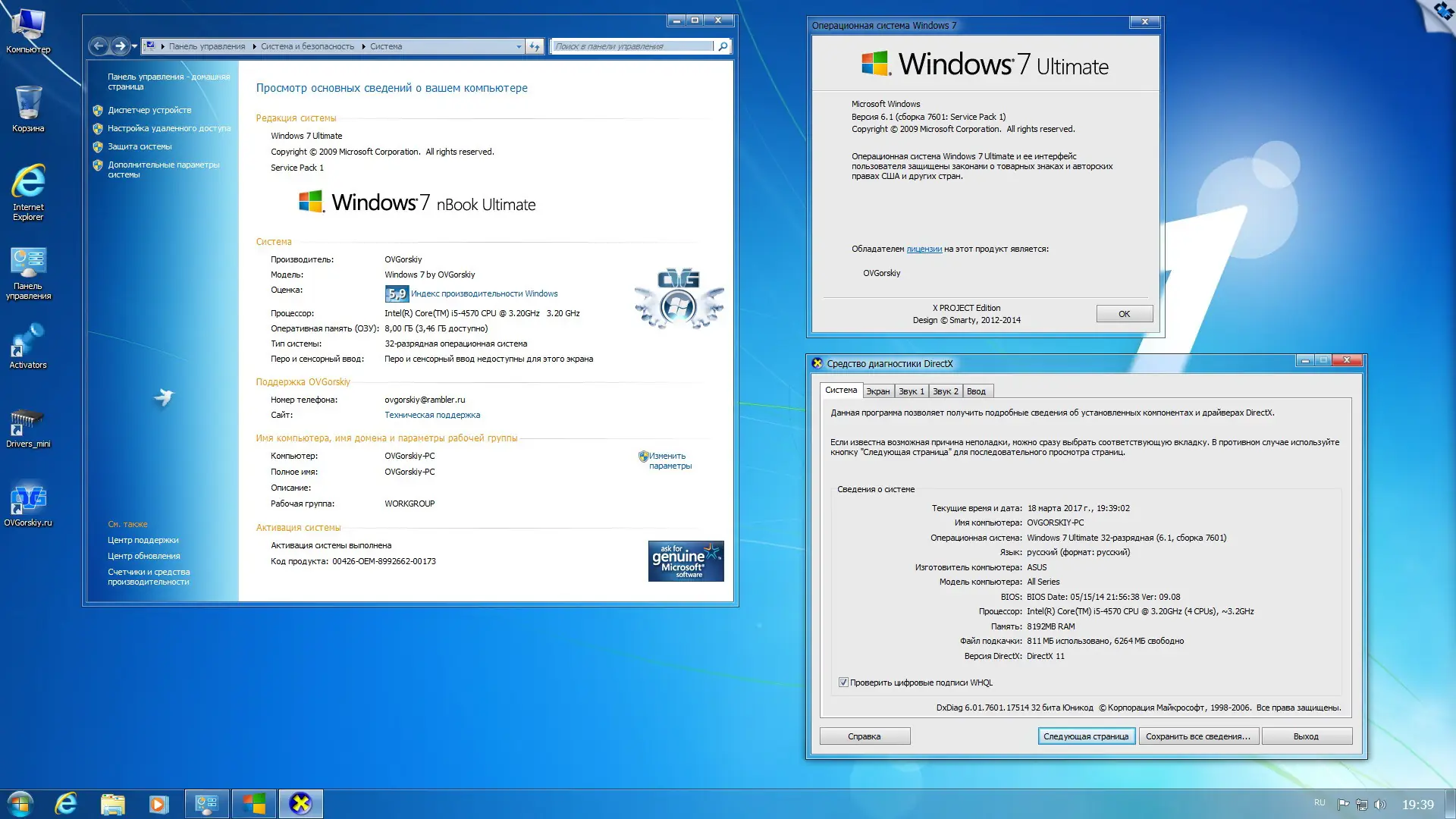Select the Ввод tab in DxDiag
The image size is (1456, 819).
click(977, 391)
